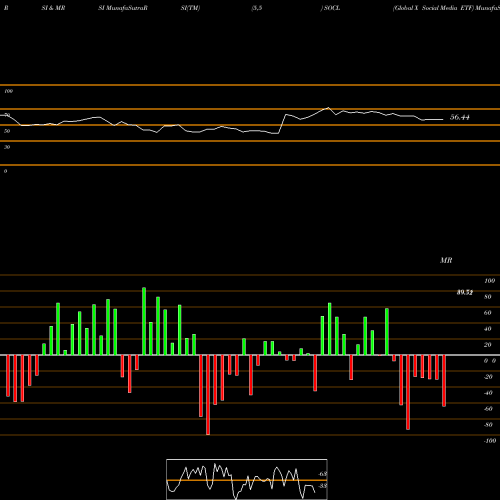This screenshot has width=500, height=500.
Task: Click the RSI axis label 100 on left
Action: coord(9,91)
